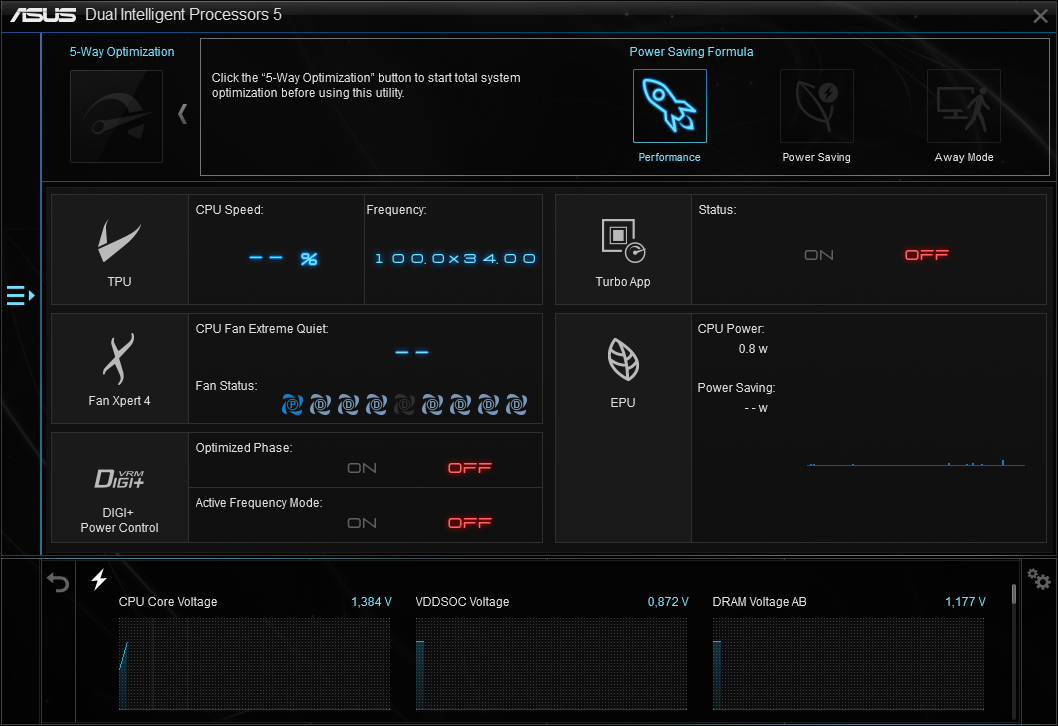Turn Turbo App status ON
The height and width of the screenshot is (726, 1058).
(x=819, y=255)
